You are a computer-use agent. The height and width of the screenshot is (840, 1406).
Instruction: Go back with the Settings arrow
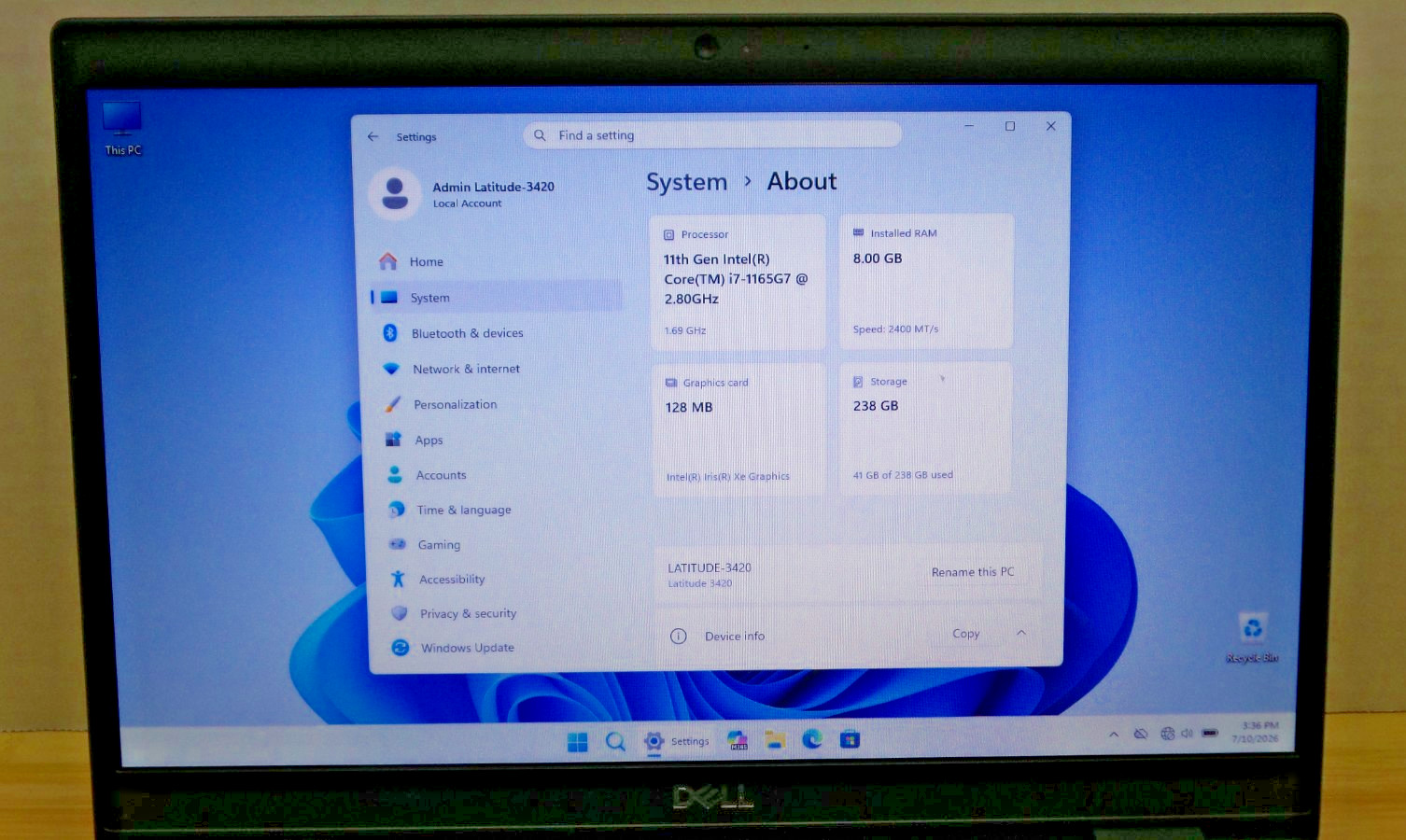tap(373, 136)
